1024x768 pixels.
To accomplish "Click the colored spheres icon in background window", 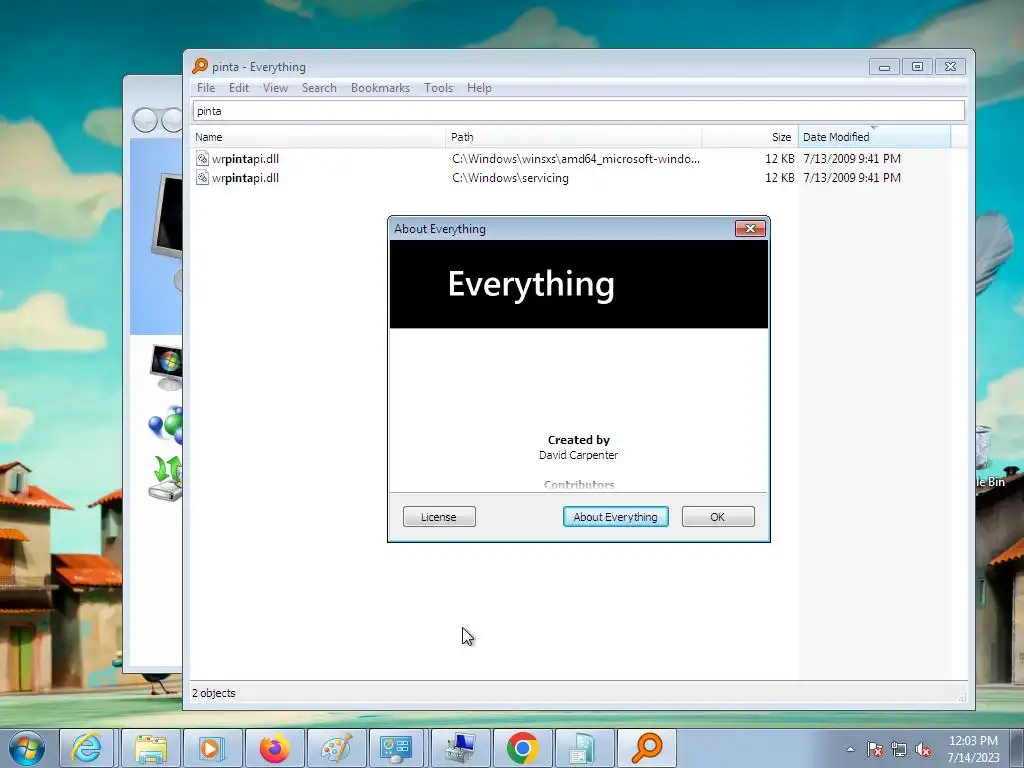I will click(167, 424).
